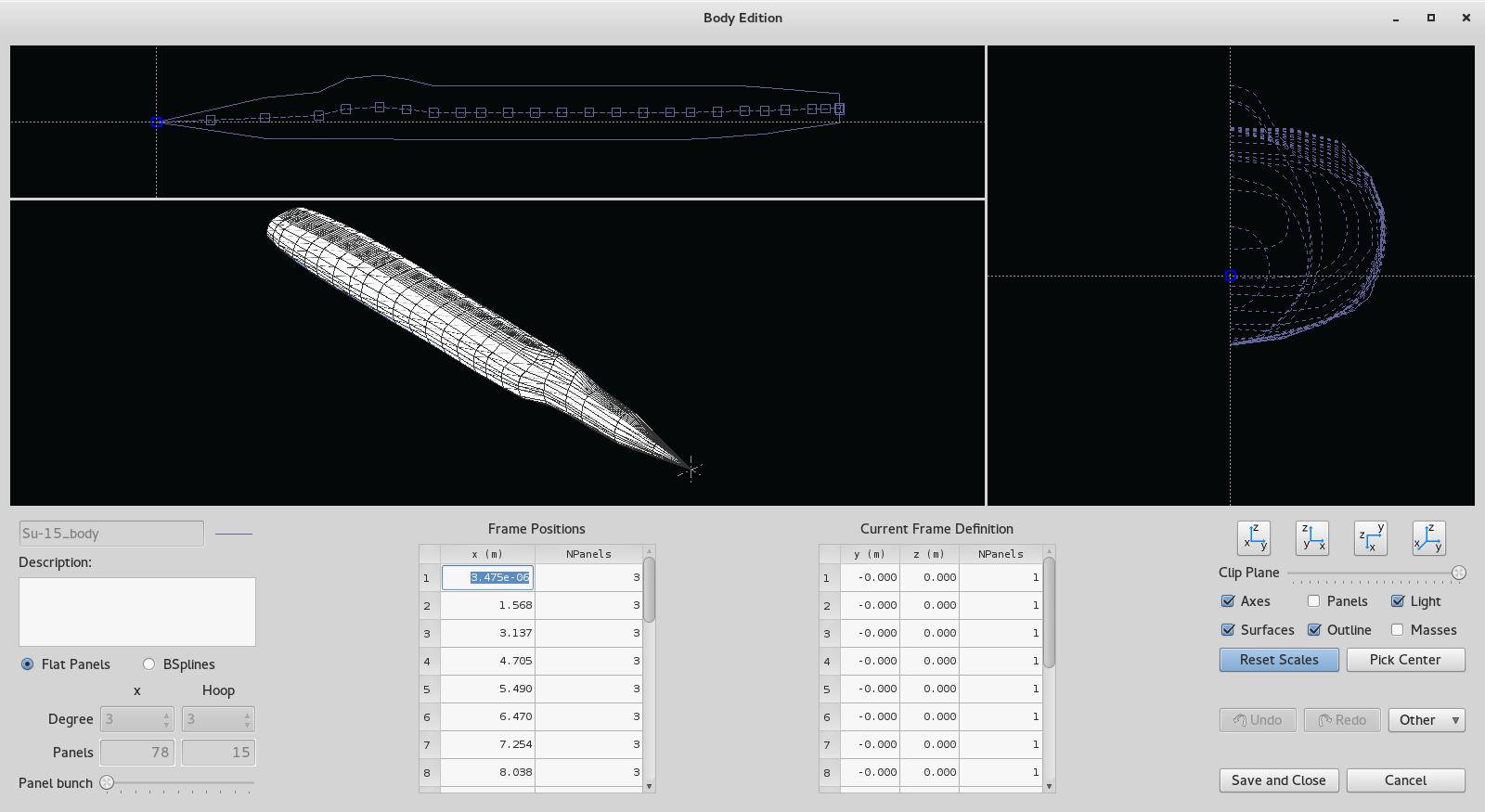Image resolution: width=1485 pixels, height=812 pixels.
Task: Click the blue nose control point in side view
Action: tap(157, 122)
